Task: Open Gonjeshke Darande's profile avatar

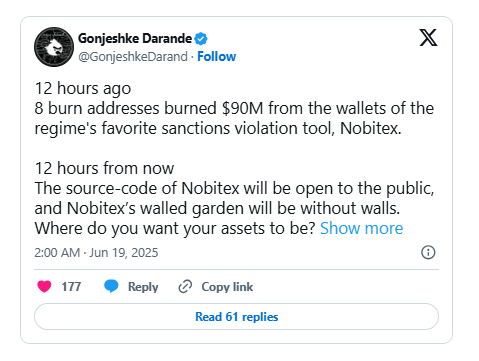Action: (54, 47)
